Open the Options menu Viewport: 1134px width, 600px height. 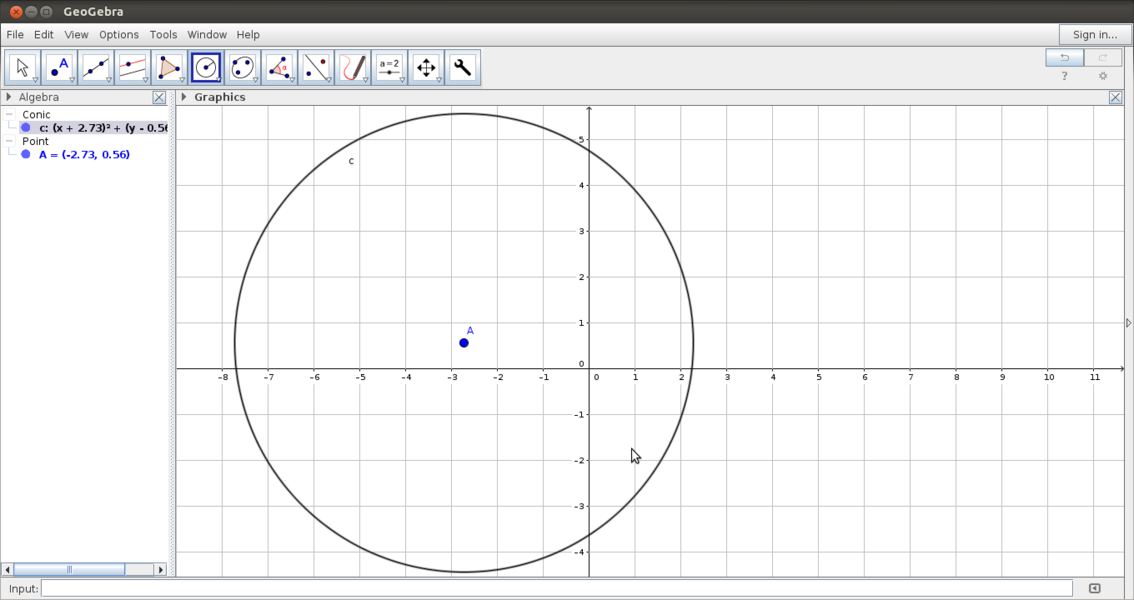pyautogui.click(x=118, y=34)
